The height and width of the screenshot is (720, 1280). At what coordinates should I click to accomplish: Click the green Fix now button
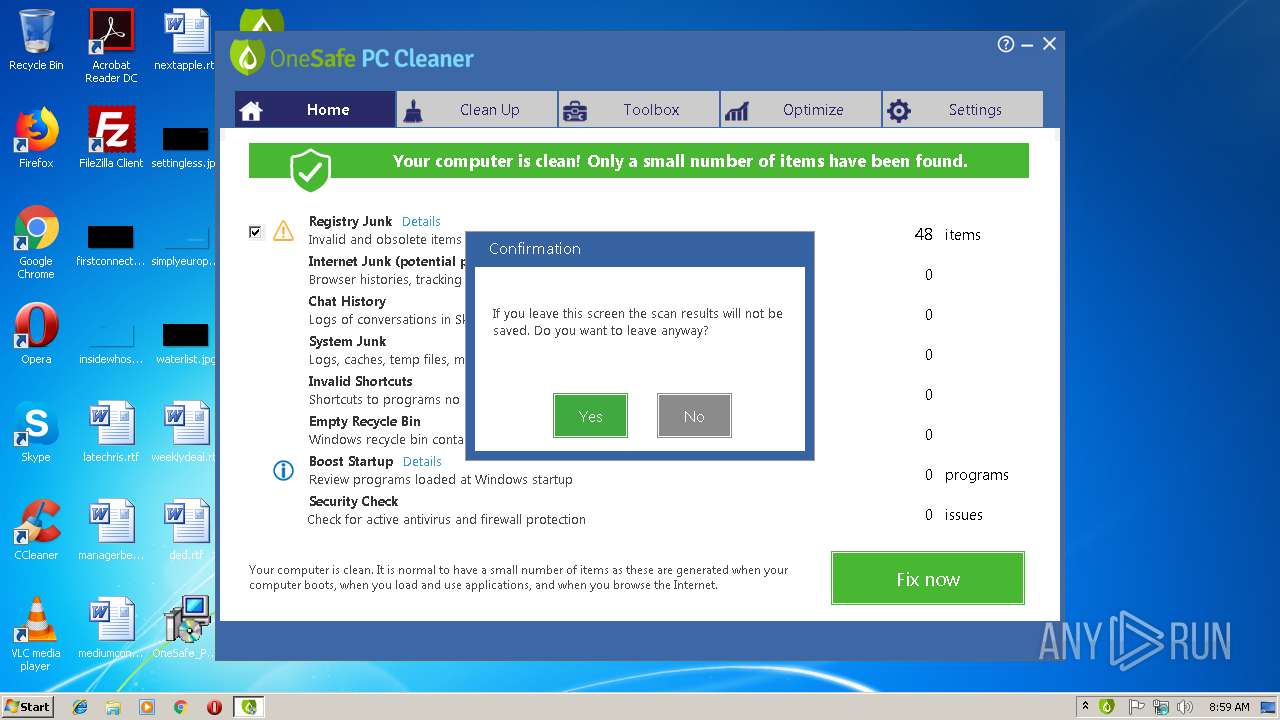[928, 578]
